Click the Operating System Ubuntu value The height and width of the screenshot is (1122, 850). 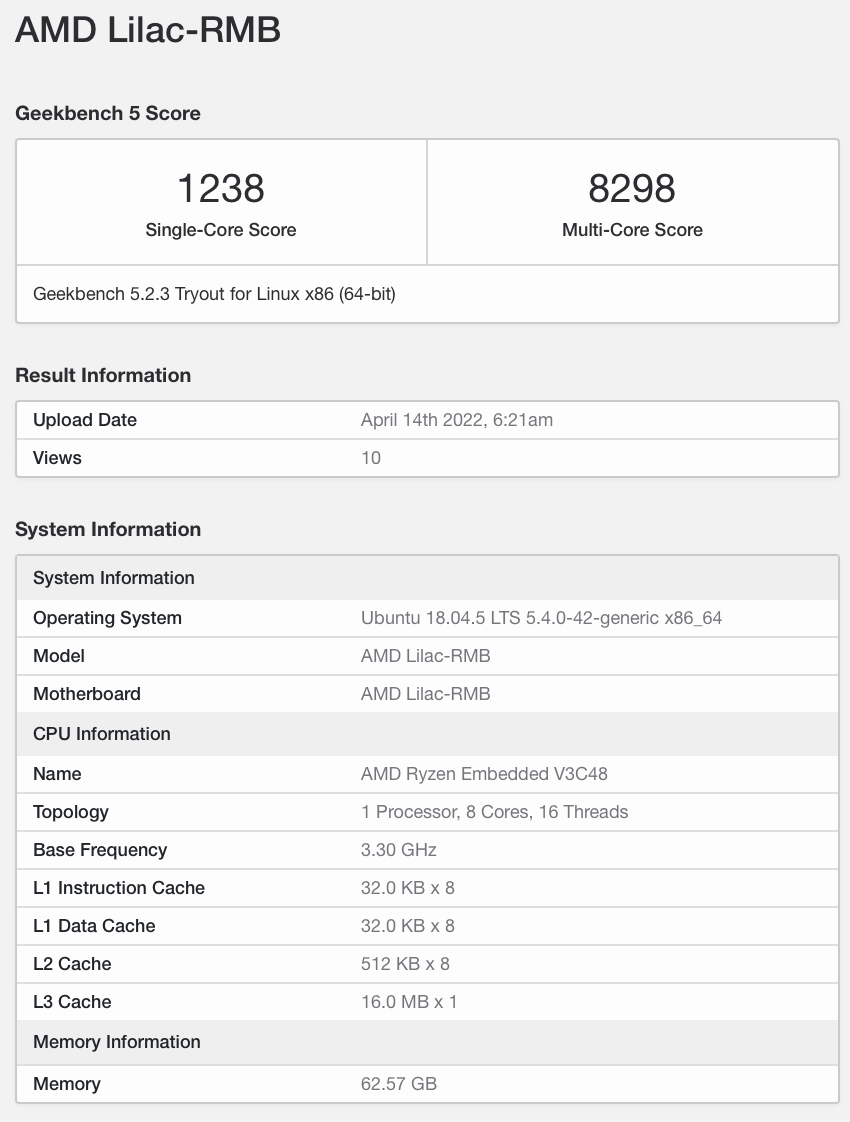click(x=541, y=618)
